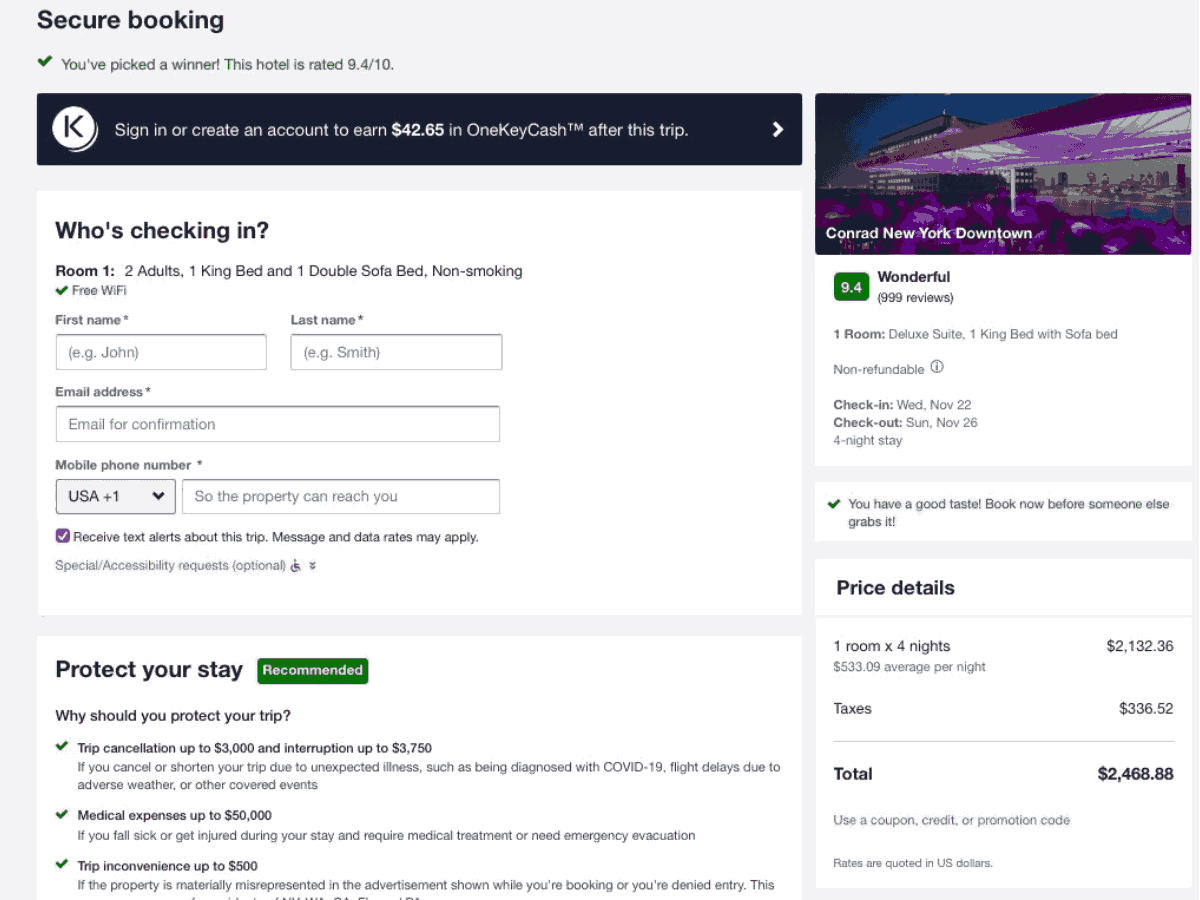Screen dimensions: 1200x900
Task: Click the info icon next to Non-refundable
Action: (936, 367)
